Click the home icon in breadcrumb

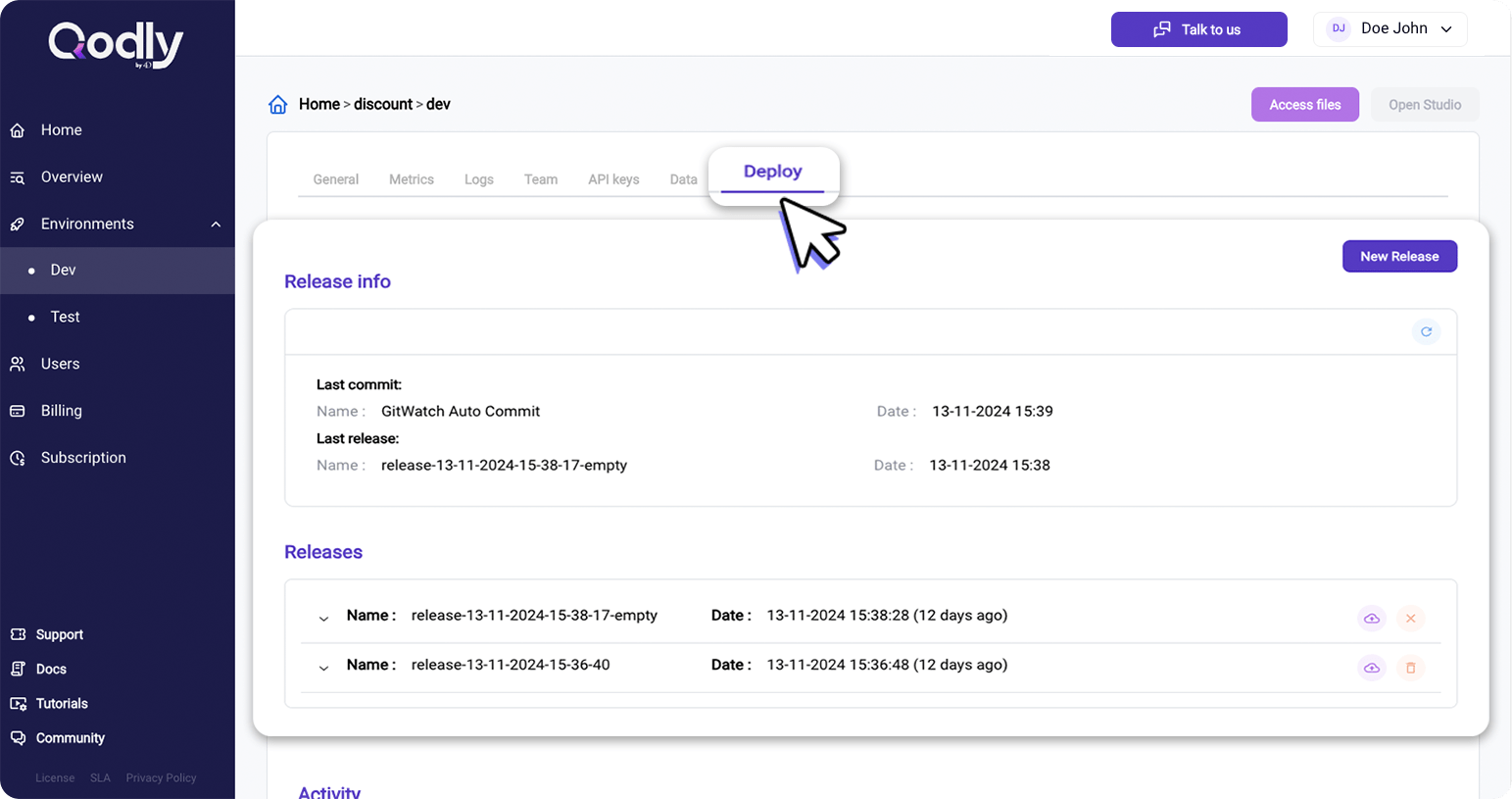tap(278, 105)
